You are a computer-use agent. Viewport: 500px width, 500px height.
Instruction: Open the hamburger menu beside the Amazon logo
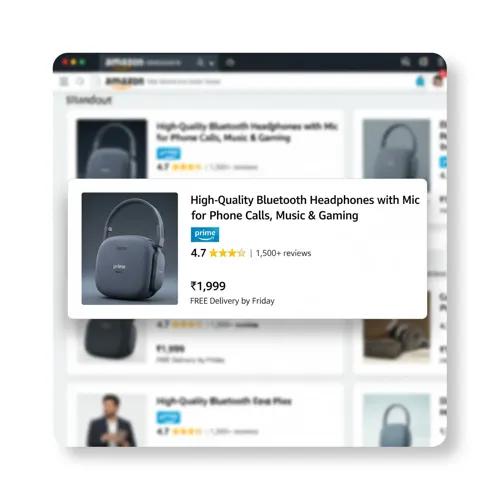pyautogui.click(x=64, y=81)
